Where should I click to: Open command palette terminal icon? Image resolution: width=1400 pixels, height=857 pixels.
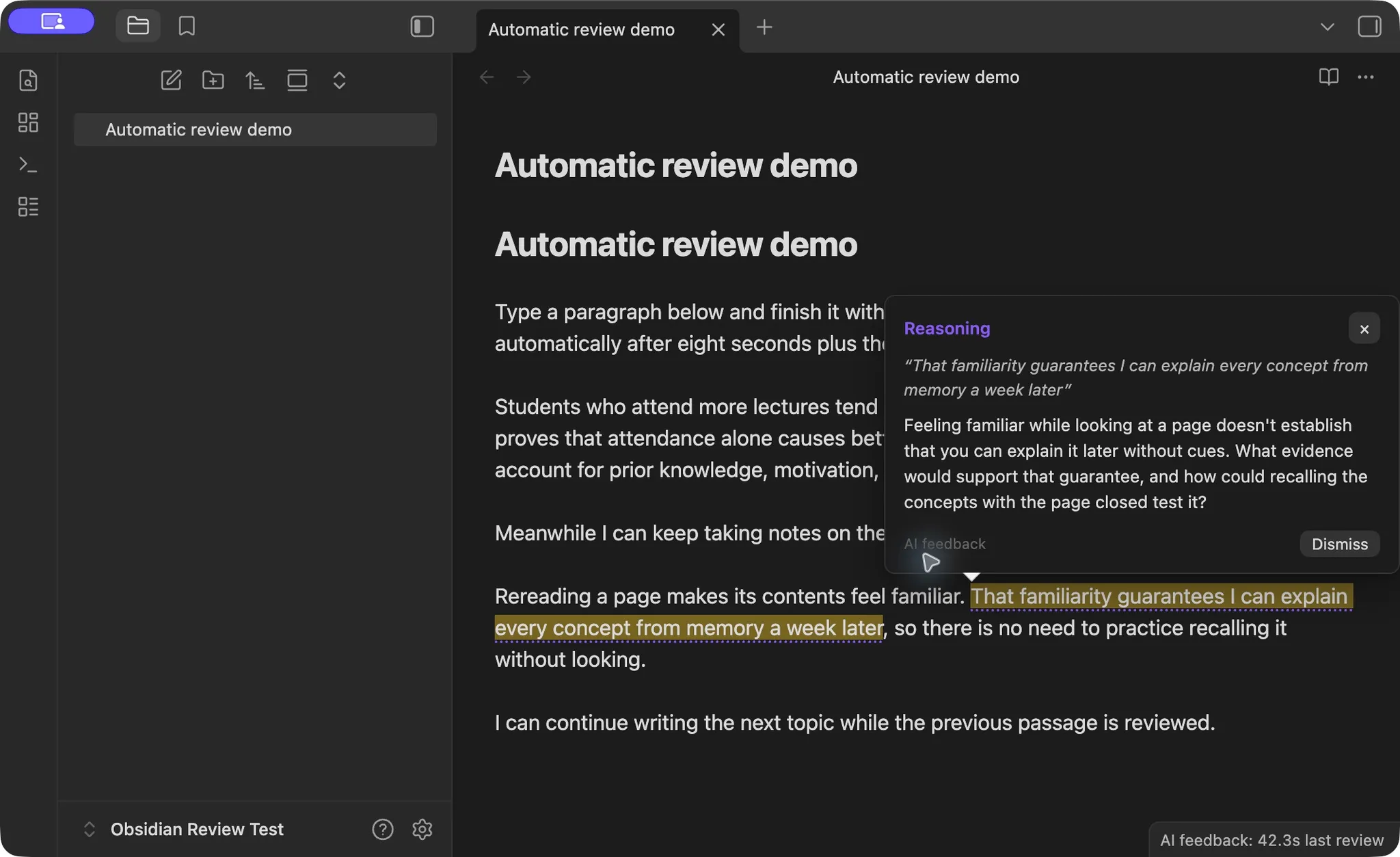coord(28,165)
